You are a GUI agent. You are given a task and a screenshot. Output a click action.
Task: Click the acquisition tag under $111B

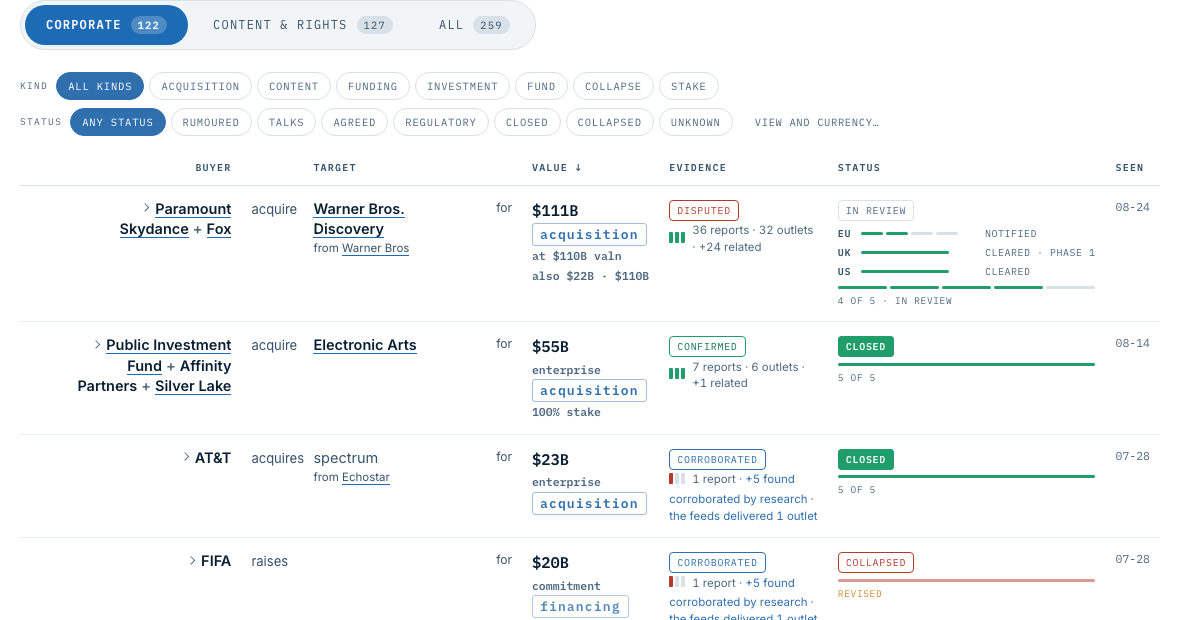click(588, 235)
